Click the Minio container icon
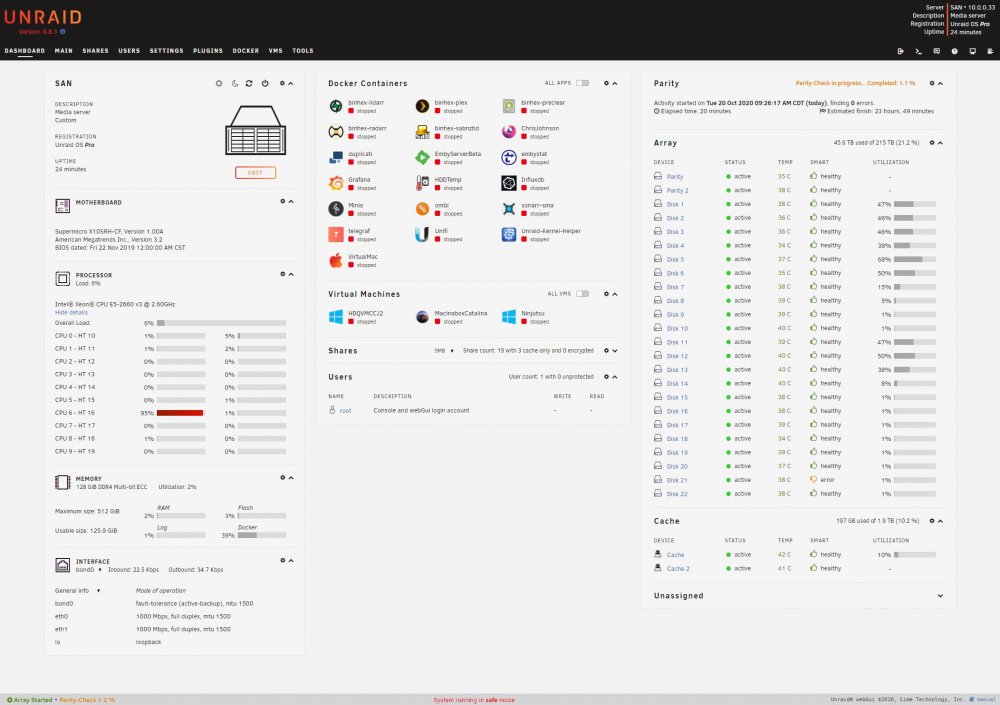 335,209
